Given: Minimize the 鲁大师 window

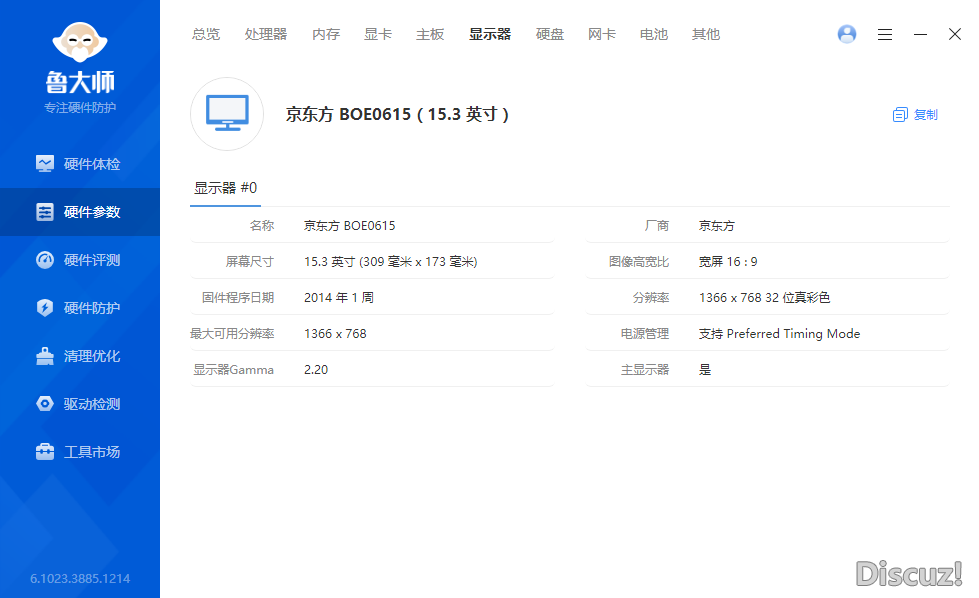Looking at the screenshot, I should coord(920,34).
